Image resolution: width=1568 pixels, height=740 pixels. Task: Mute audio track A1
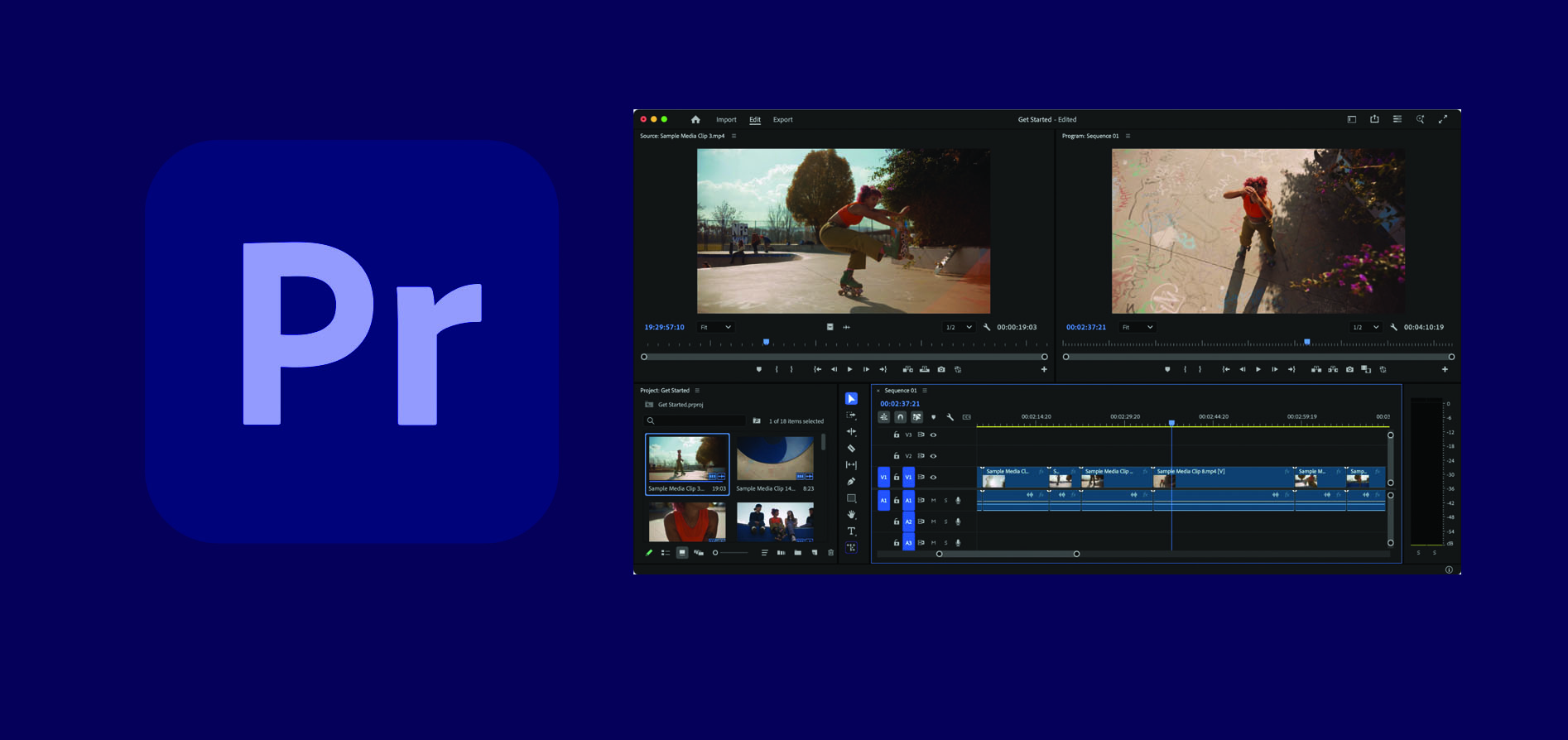click(x=934, y=501)
